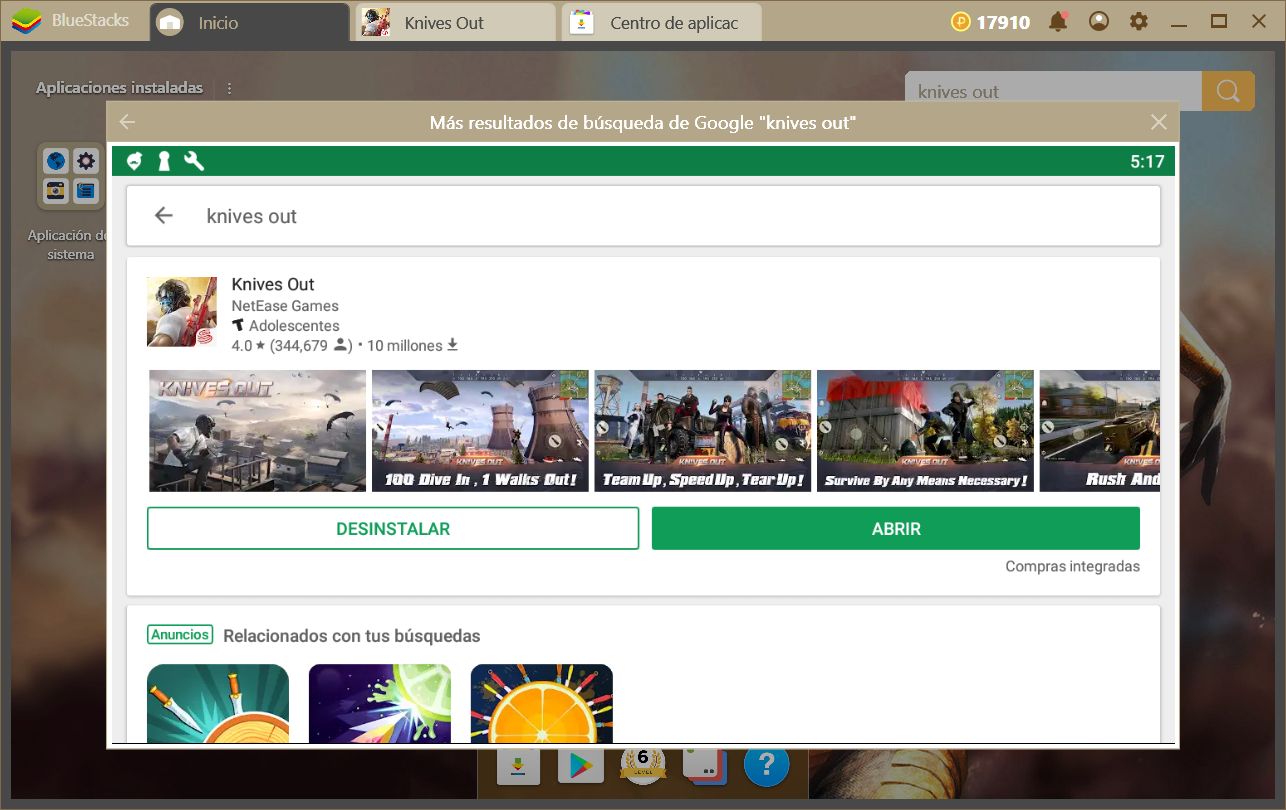The width and height of the screenshot is (1286, 810).
Task: Open the Aplicación de sistema folder
Action: (71, 176)
